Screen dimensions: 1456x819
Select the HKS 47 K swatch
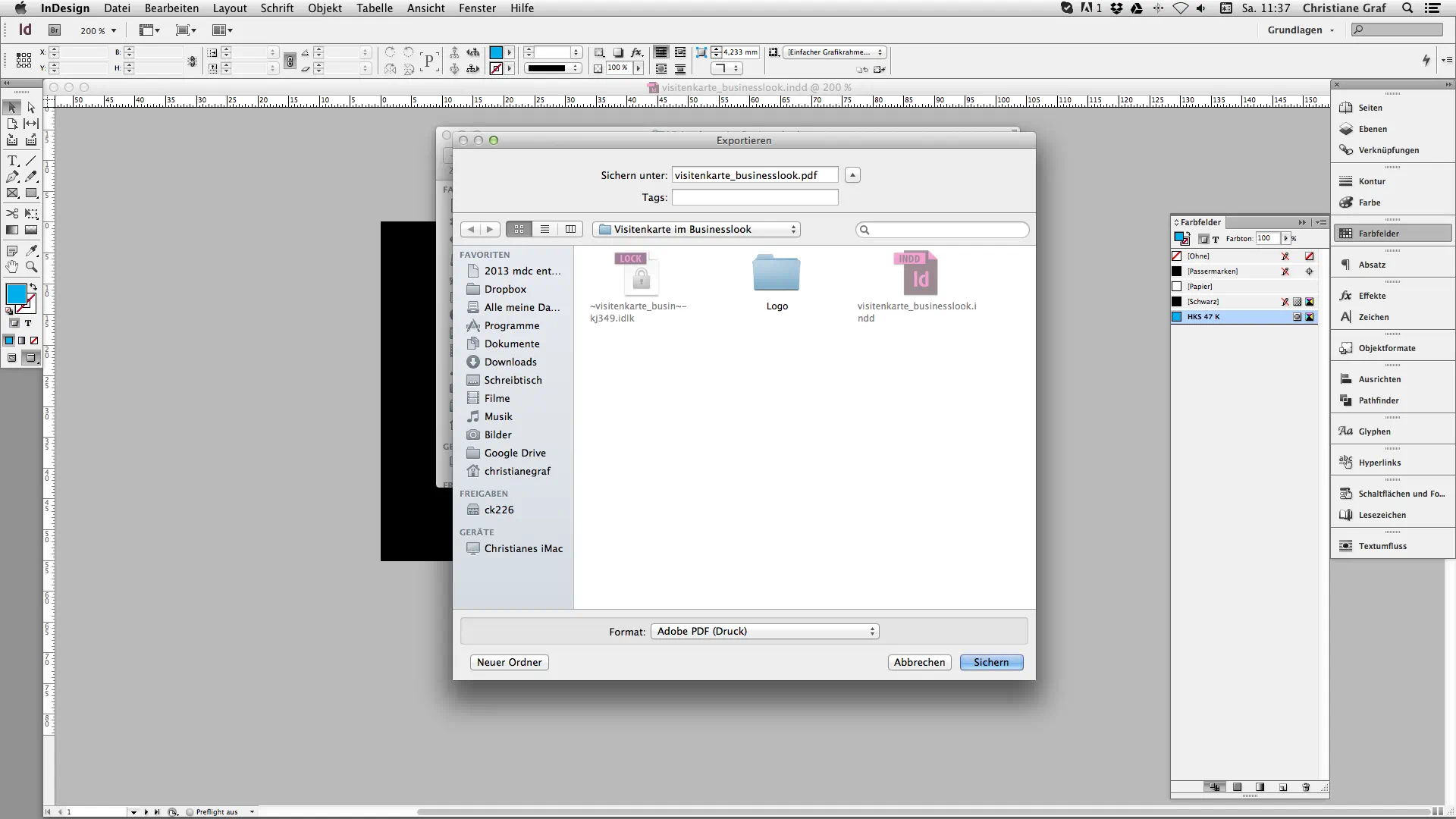[x=1213, y=316]
